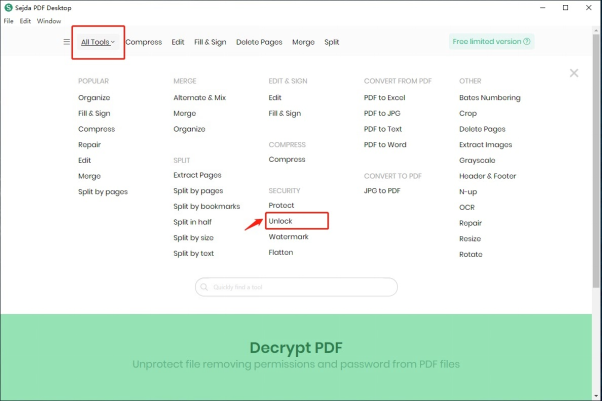Select Delete Pages in the top toolbar
Viewport: 602px width, 401px height.
(x=259, y=42)
